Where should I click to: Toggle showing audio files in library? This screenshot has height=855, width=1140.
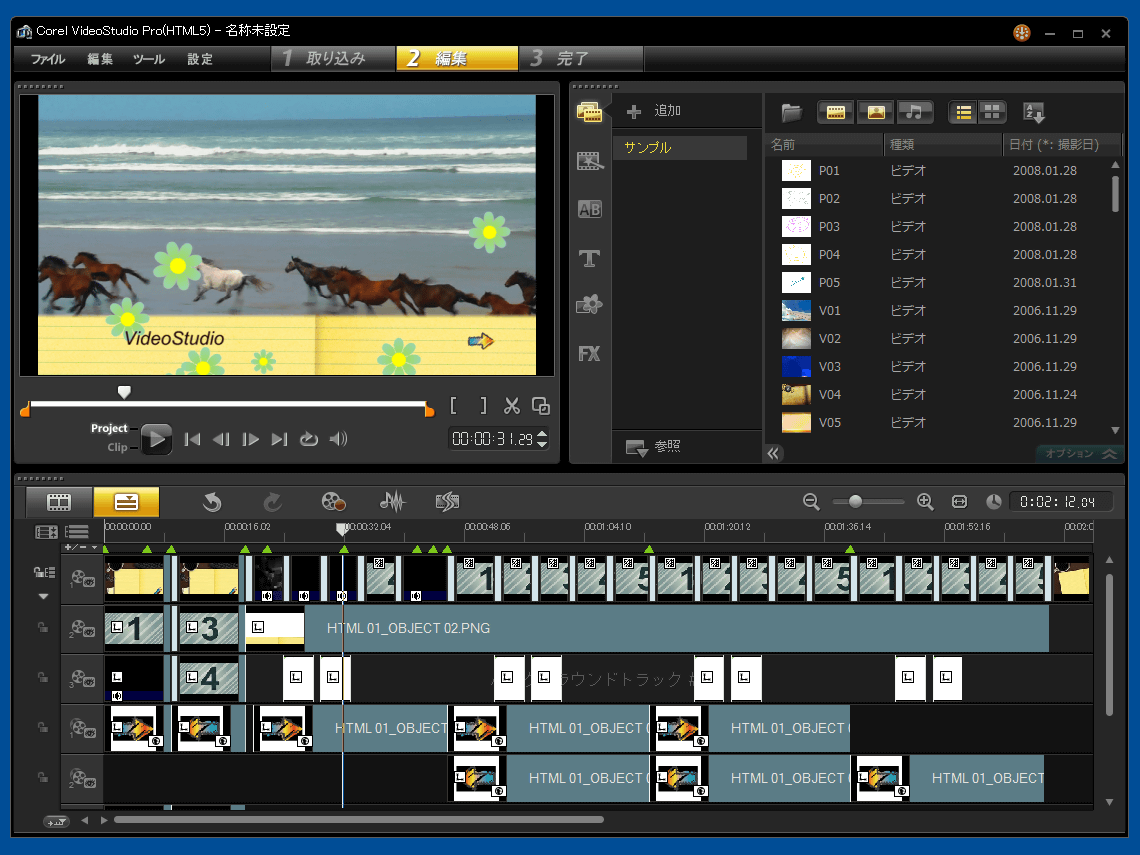pos(915,112)
